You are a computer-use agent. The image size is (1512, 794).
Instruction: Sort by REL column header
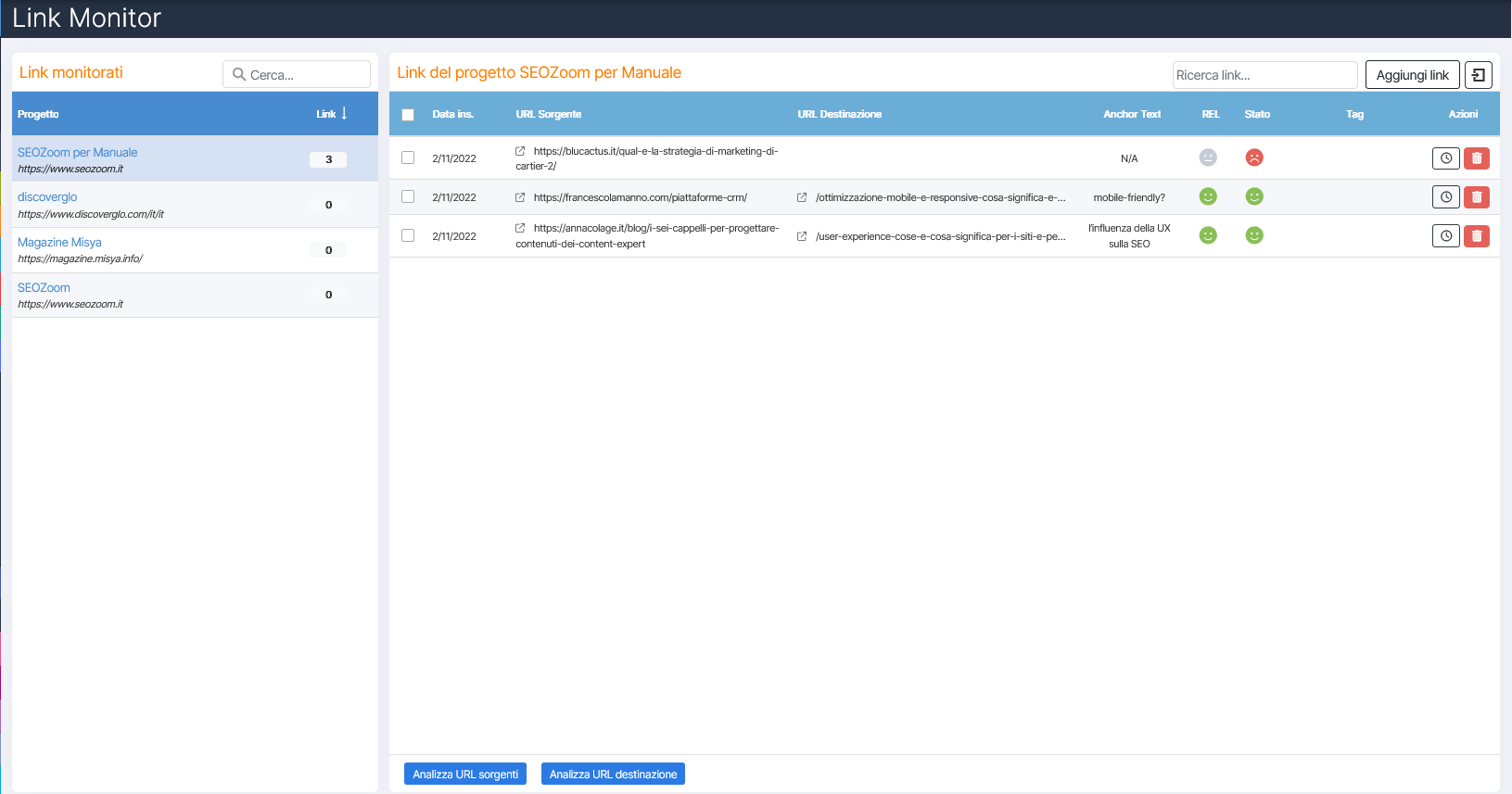pos(1211,114)
